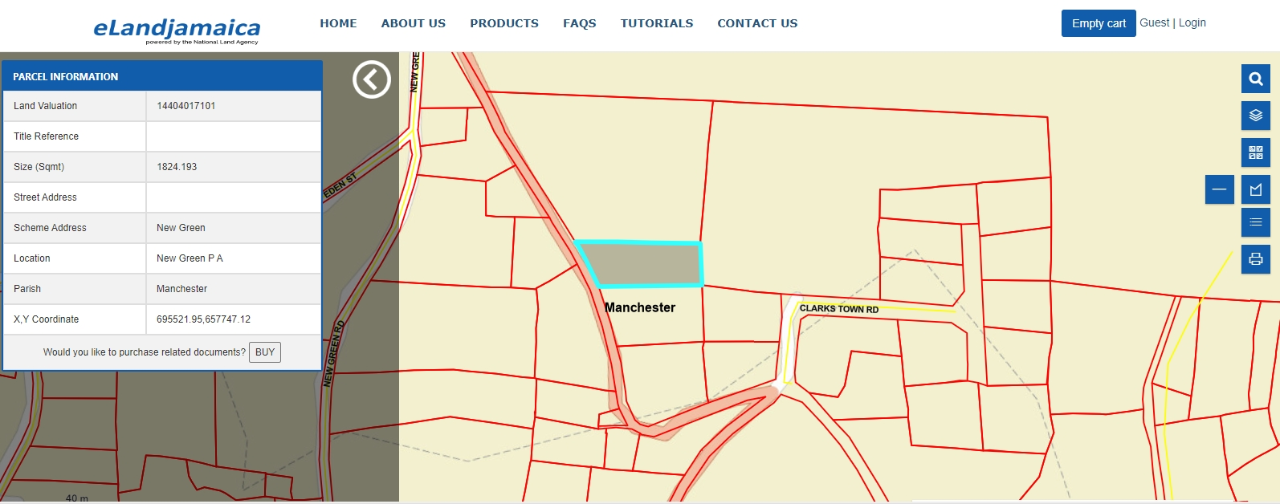Navigate to PRODUCTS

click(504, 23)
